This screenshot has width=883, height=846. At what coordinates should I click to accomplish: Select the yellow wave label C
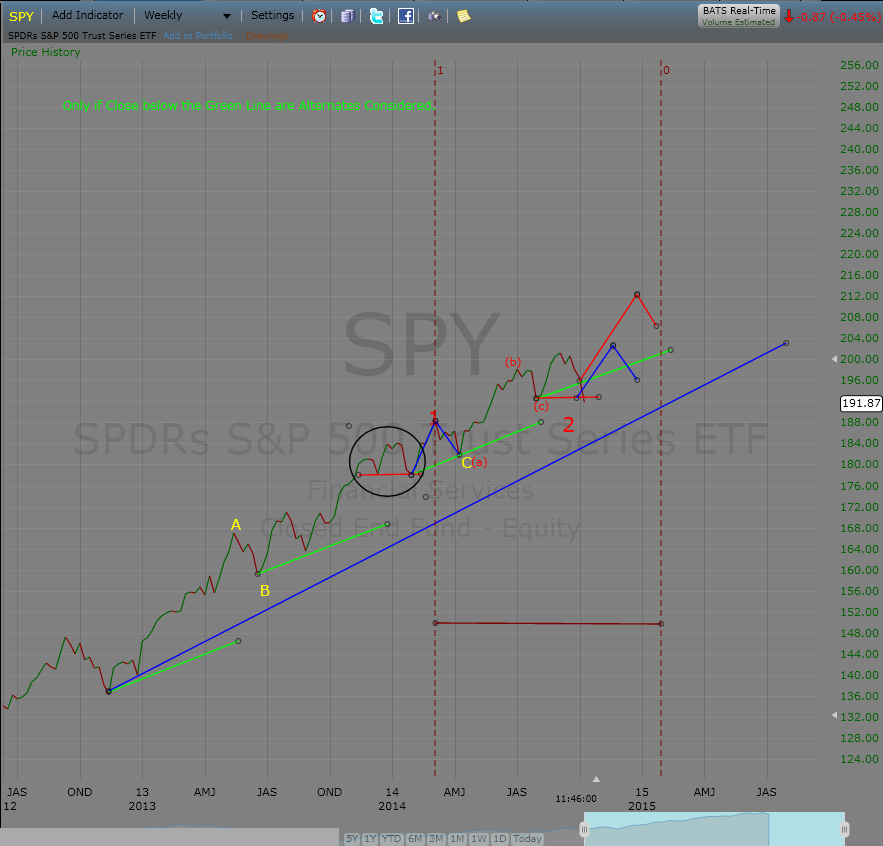point(466,463)
